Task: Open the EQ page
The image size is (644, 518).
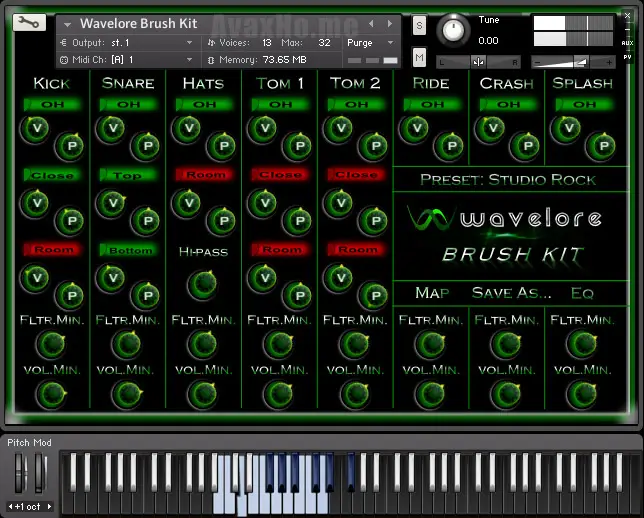Action: click(x=582, y=293)
